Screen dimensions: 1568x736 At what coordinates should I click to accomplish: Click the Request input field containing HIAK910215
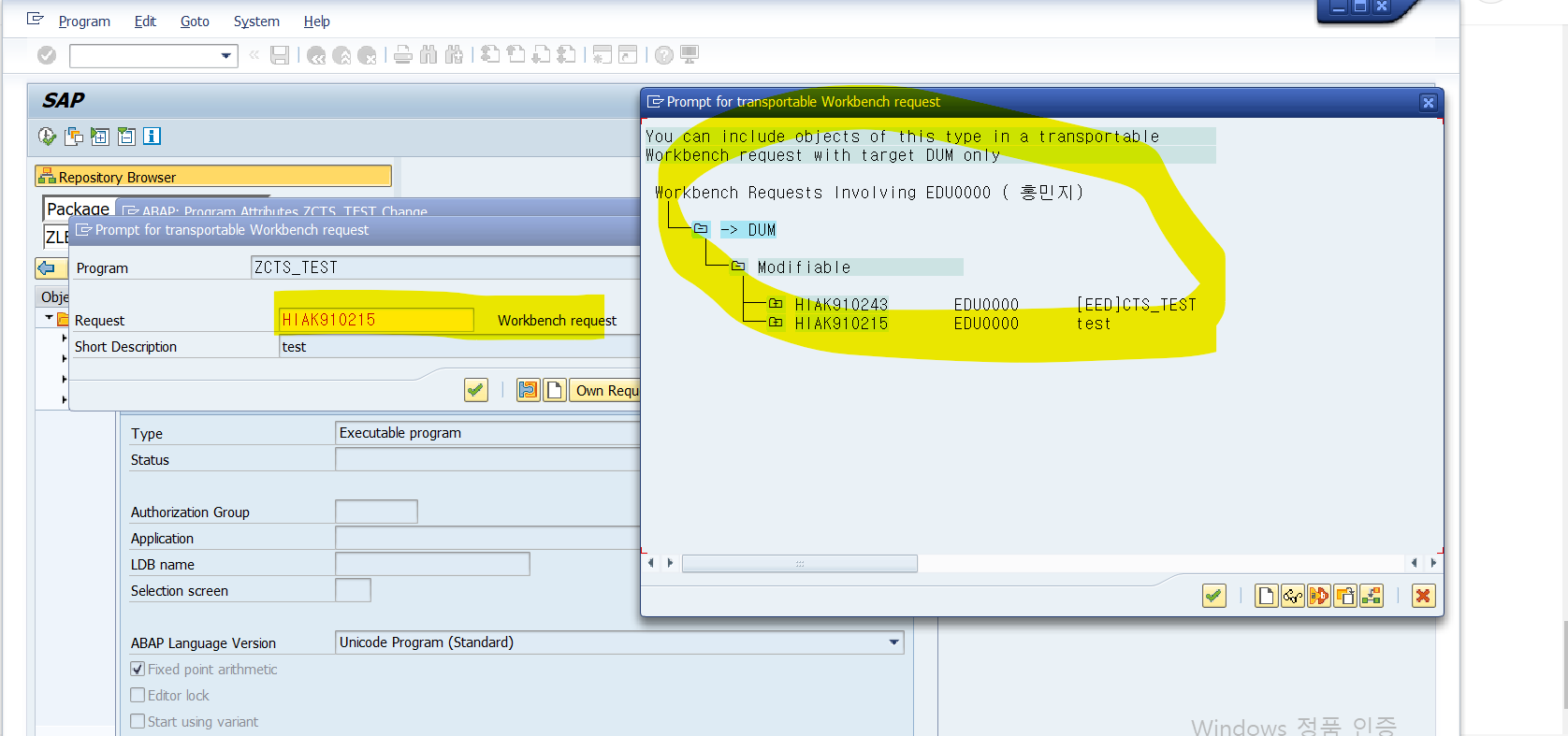pyautogui.click(x=376, y=320)
